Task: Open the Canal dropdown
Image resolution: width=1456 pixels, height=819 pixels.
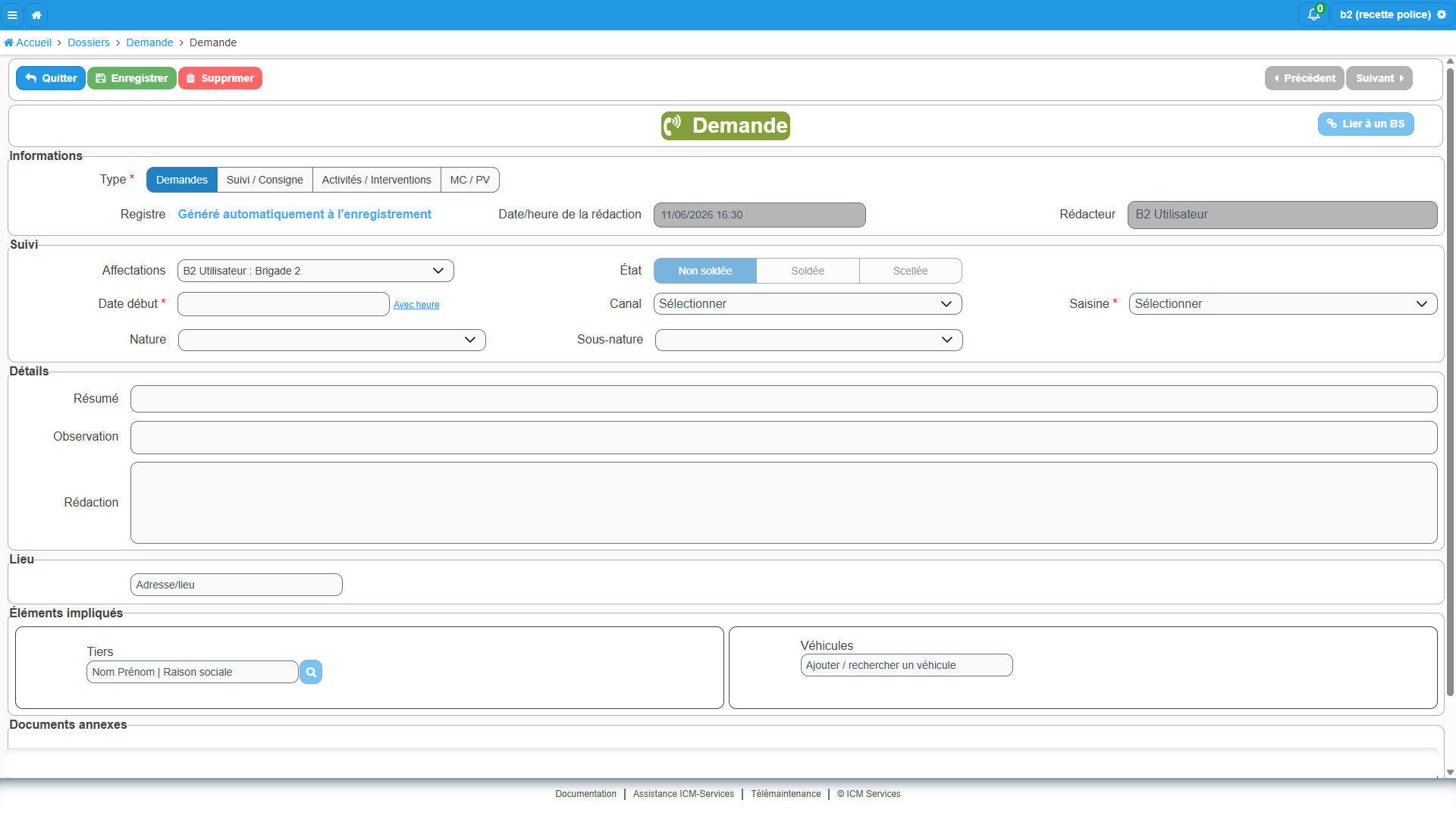Action: tap(808, 303)
